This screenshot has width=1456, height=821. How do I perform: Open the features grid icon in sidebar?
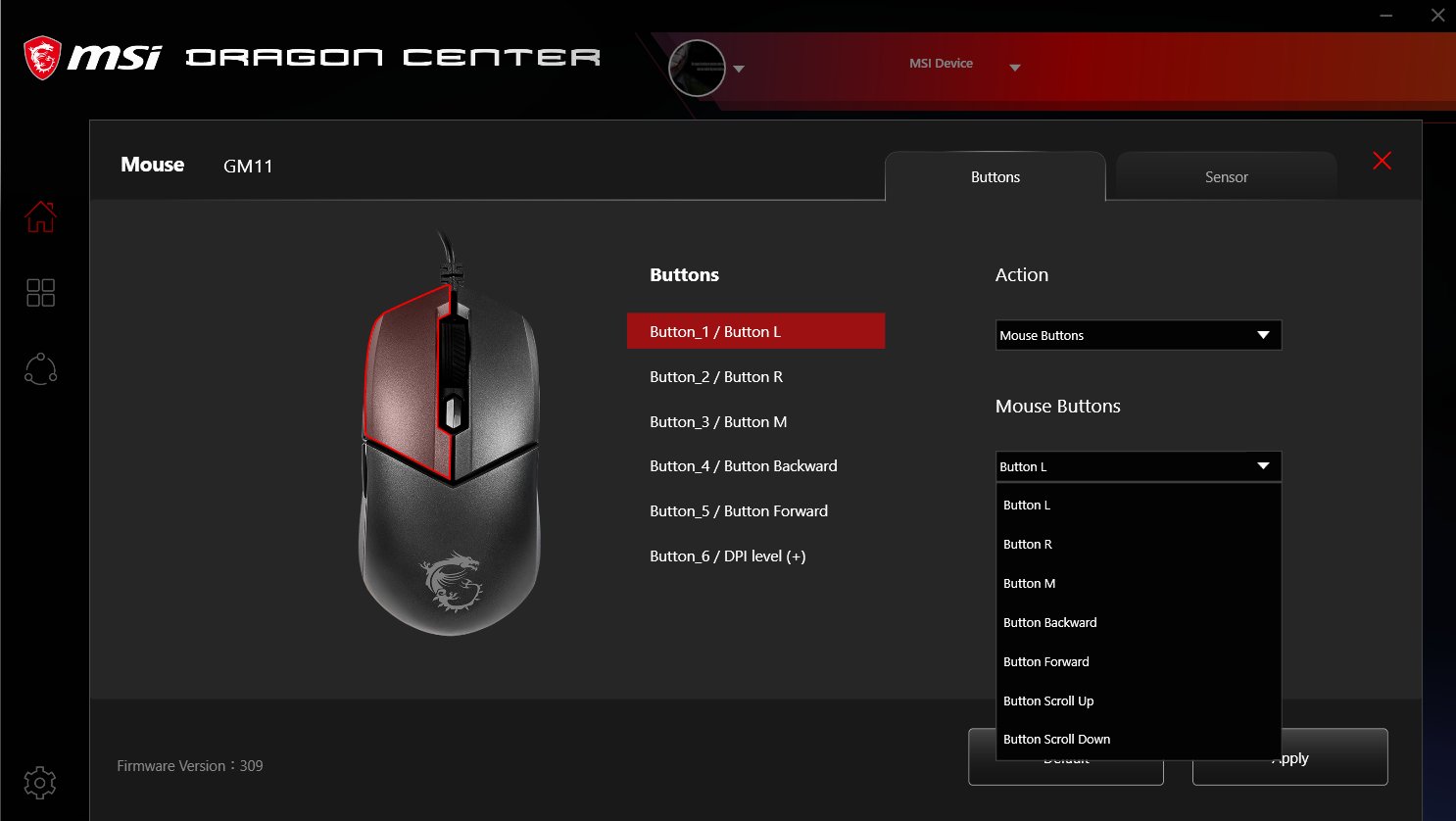[40, 292]
